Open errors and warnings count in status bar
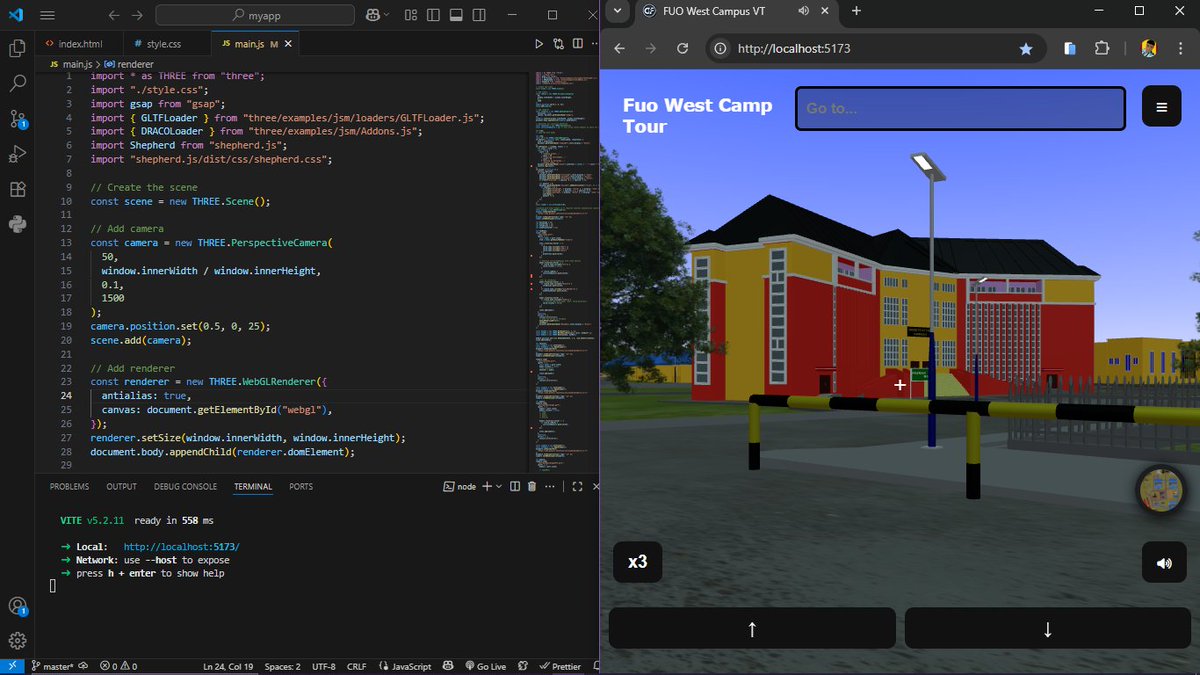Image resolution: width=1200 pixels, height=675 pixels. tap(118, 666)
